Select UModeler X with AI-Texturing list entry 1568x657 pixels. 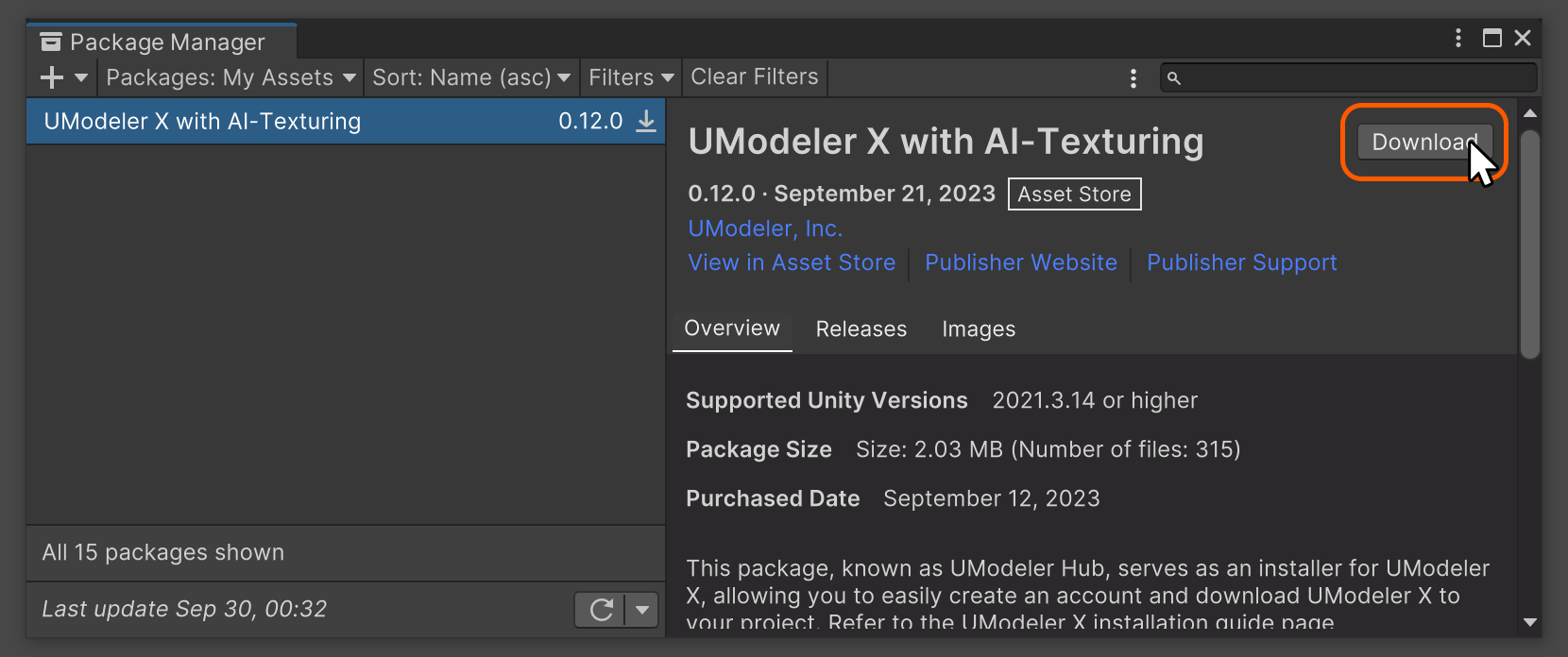[283, 122]
